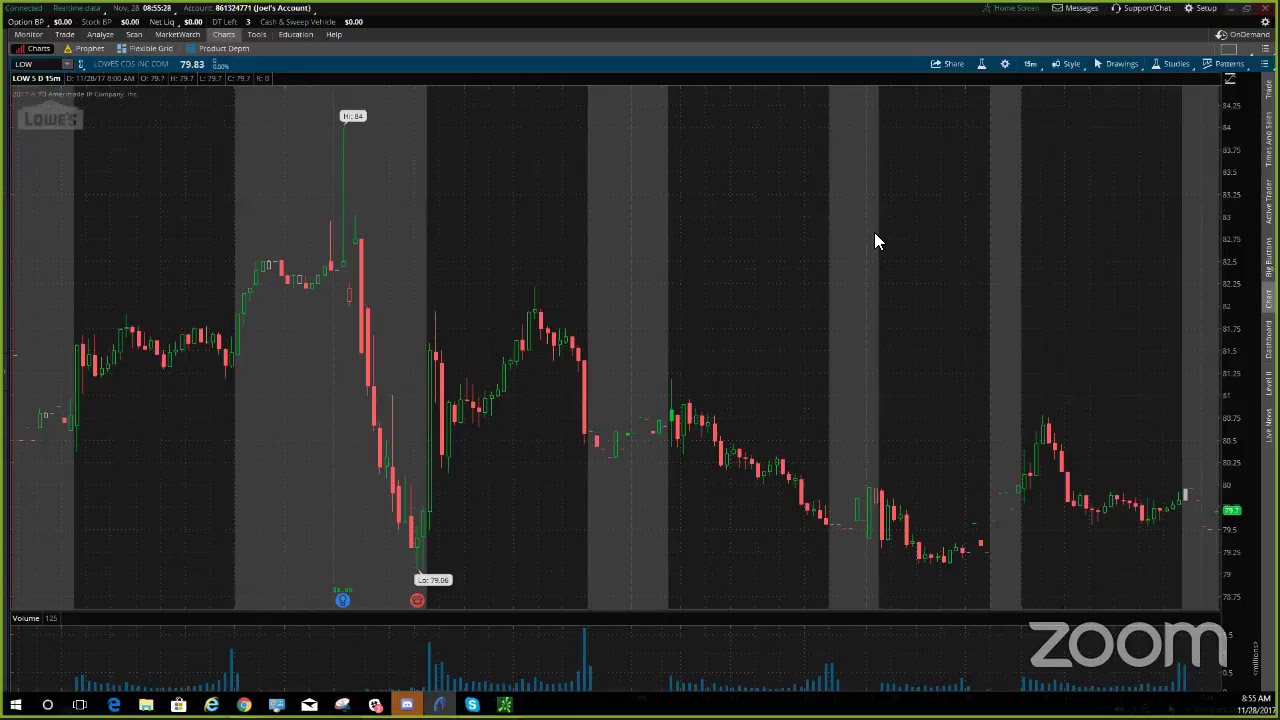Click the LOW symbol input field
This screenshot has height=720, width=1280.
[x=37, y=64]
